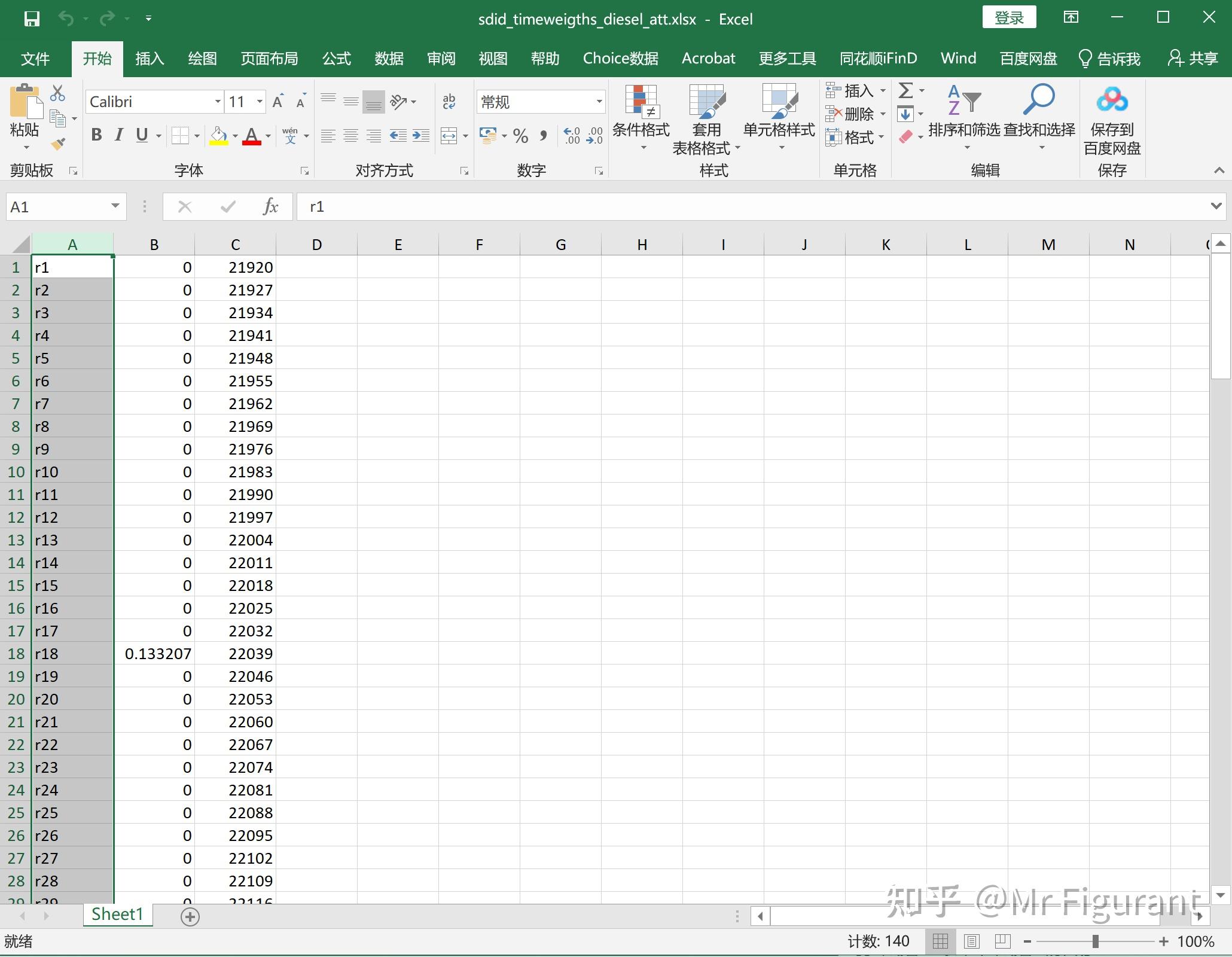Toggle underline formatting
The image size is (1232, 957).
(x=141, y=135)
